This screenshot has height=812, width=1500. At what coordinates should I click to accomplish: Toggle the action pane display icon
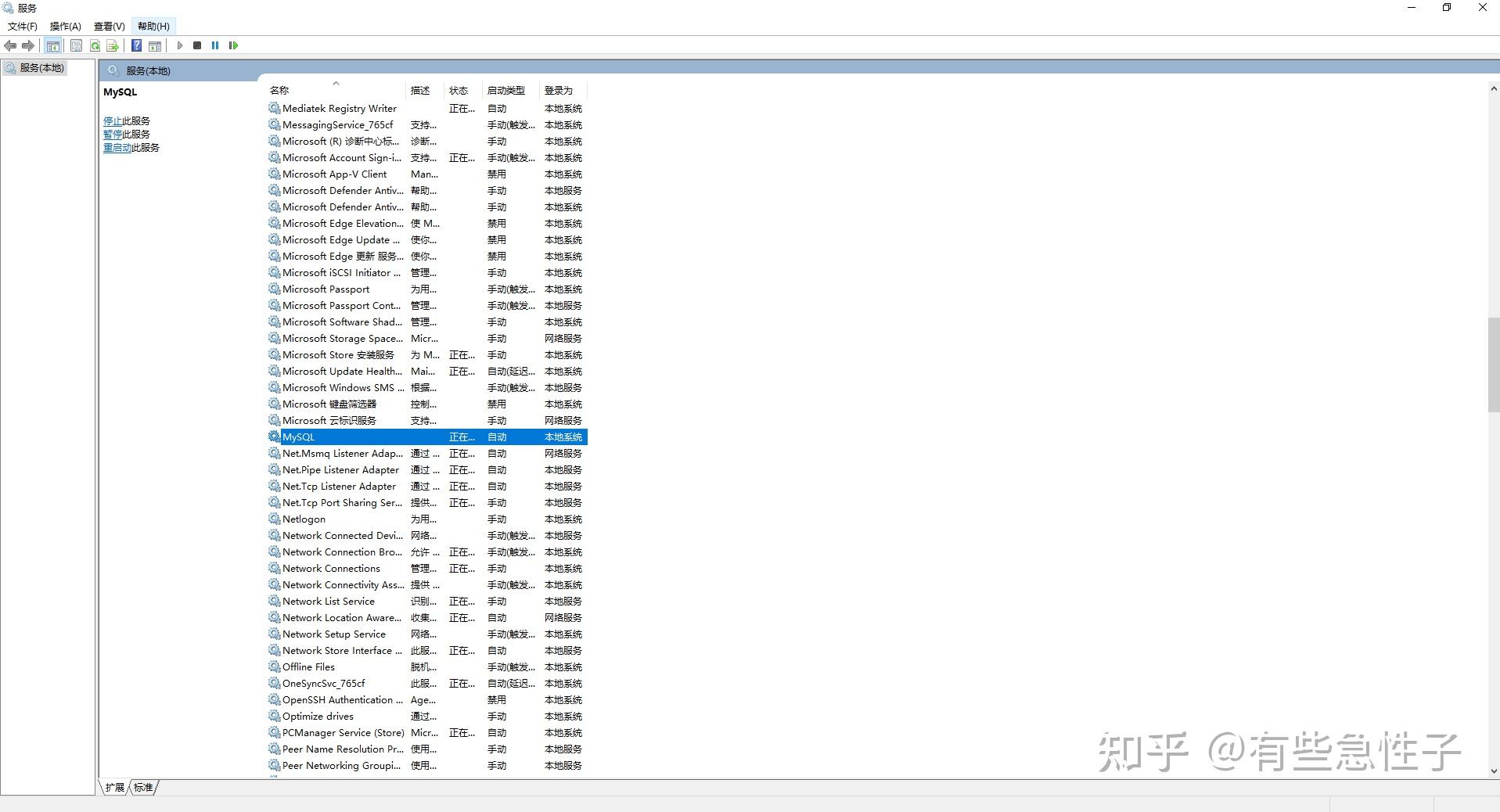(155, 45)
